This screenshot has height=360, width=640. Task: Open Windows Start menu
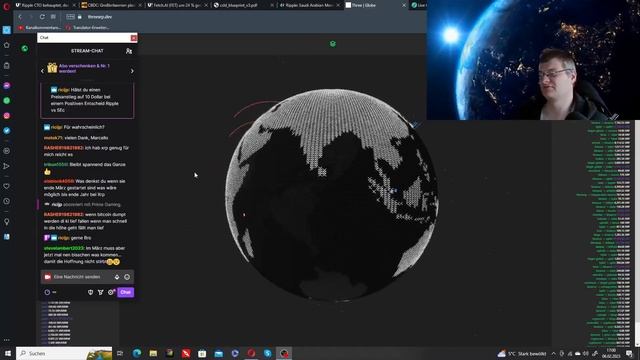click(7, 353)
